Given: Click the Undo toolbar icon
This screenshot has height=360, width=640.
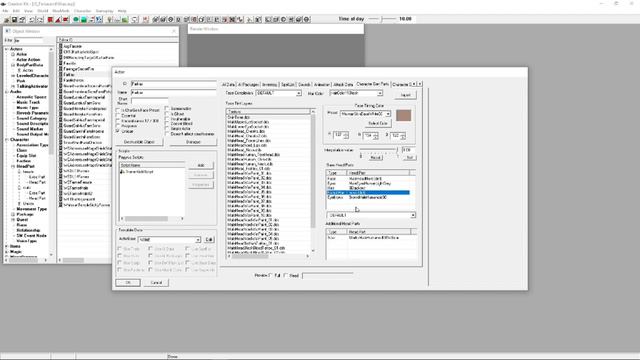Looking at the screenshot, I should click(x=32, y=19).
